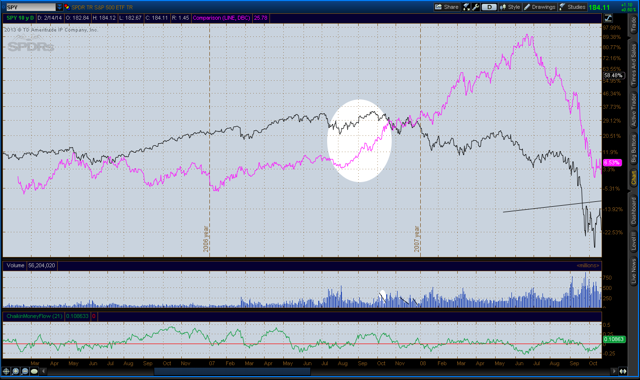The height and width of the screenshot is (380, 640).
Task: Click the volume value 56,204,020
Action: (42, 265)
